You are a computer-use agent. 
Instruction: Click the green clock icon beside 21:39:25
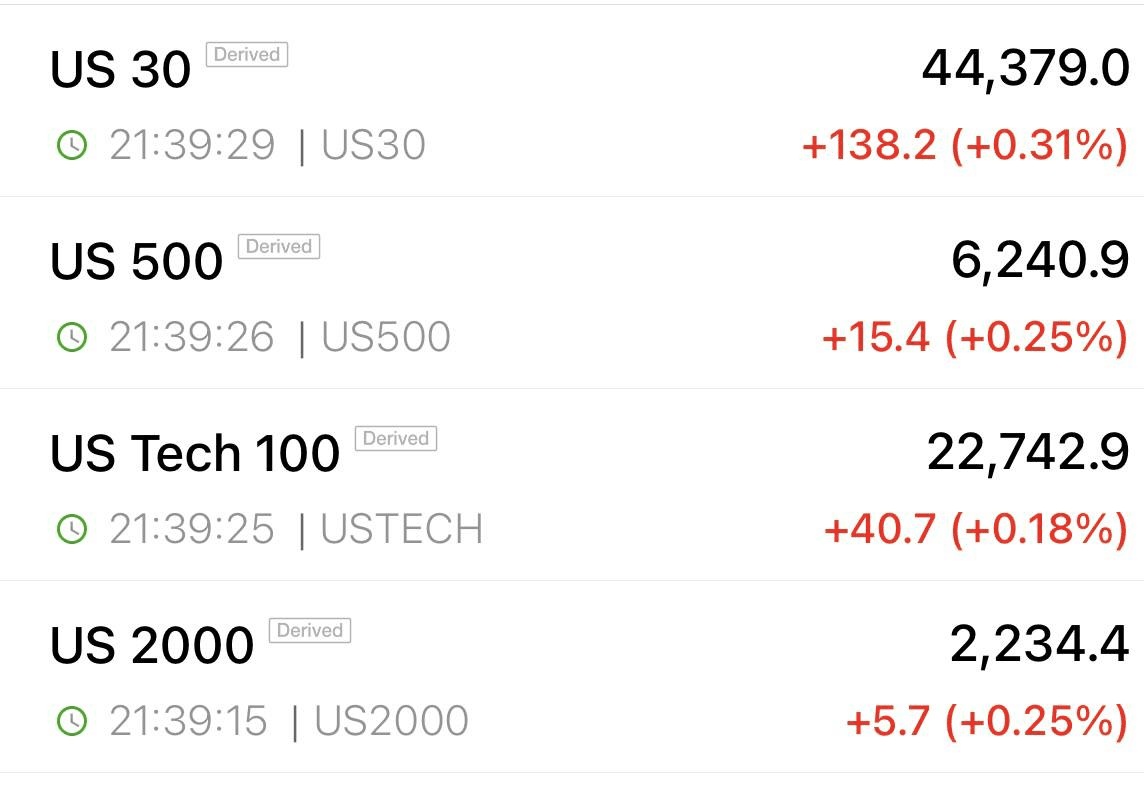tap(72, 529)
